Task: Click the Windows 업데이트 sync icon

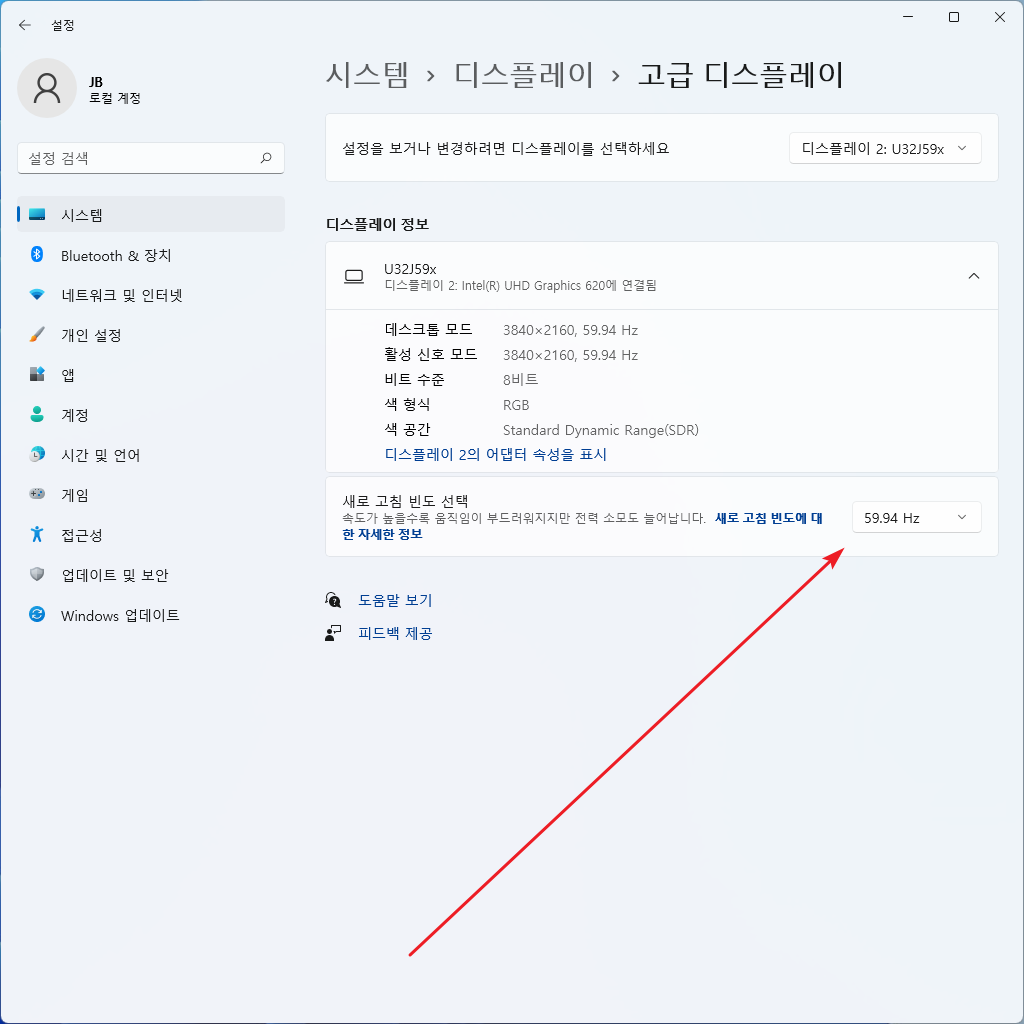Action: [37, 615]
